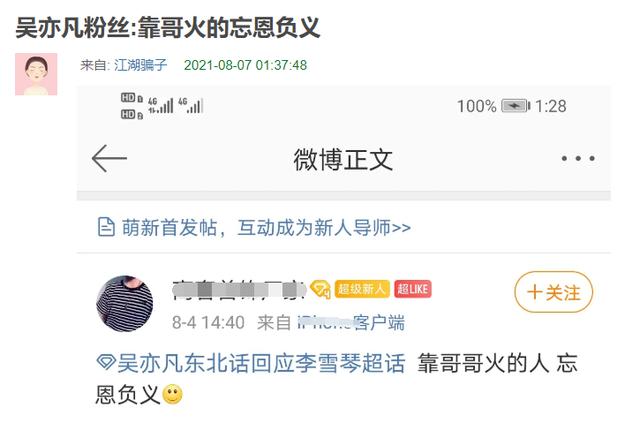The height and width of the screenshot is (423, 640).
Task: Click the 江湖骗子 author link
Action: click(x=141, y=65)
